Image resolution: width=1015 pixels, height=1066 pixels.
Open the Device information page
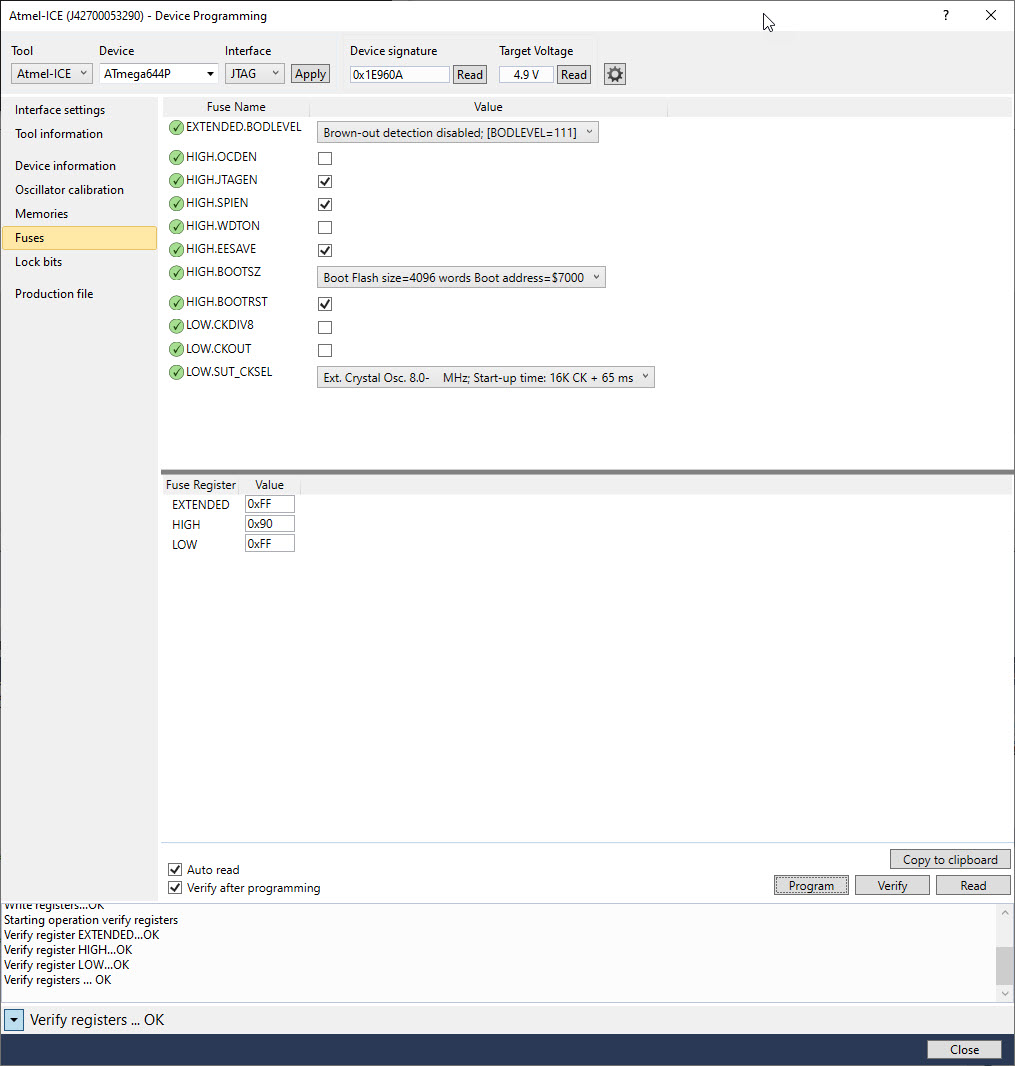(x=65, y=166)
